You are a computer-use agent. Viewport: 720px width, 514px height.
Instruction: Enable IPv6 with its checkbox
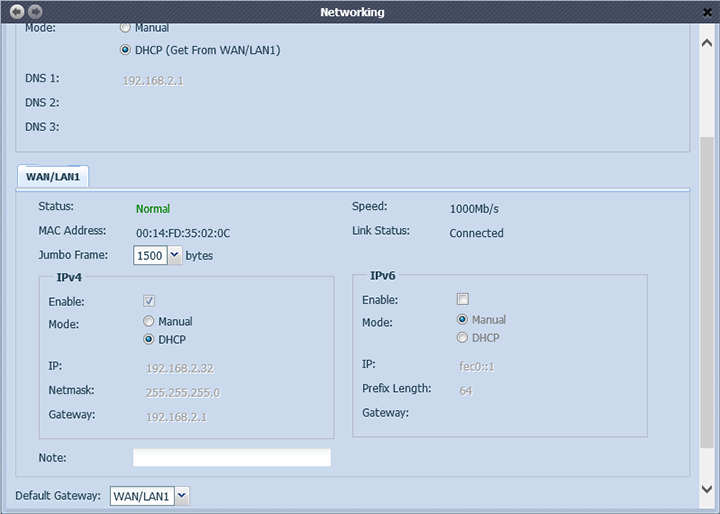point(462,299)
